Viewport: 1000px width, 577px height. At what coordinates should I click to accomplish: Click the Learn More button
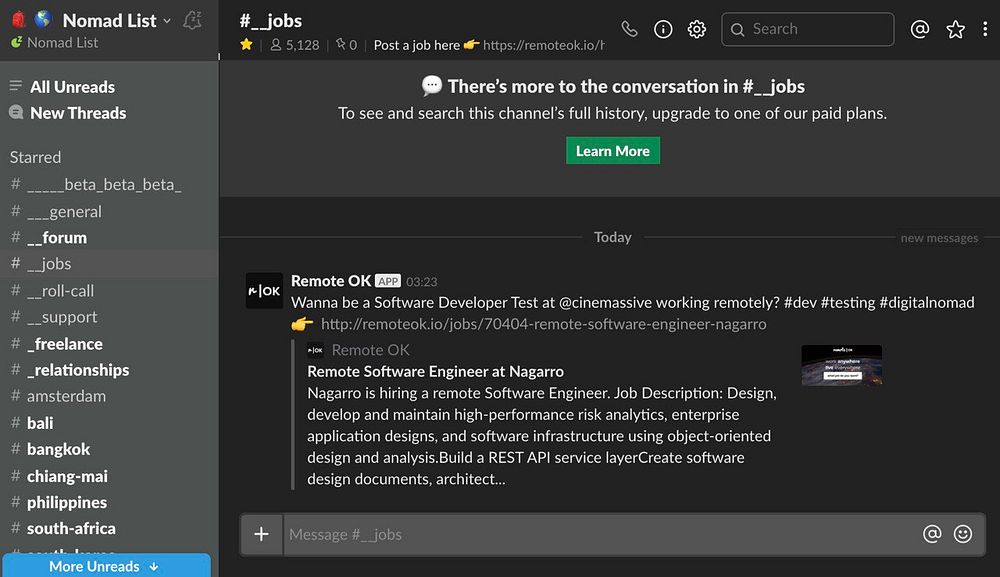tap(612, 151)
